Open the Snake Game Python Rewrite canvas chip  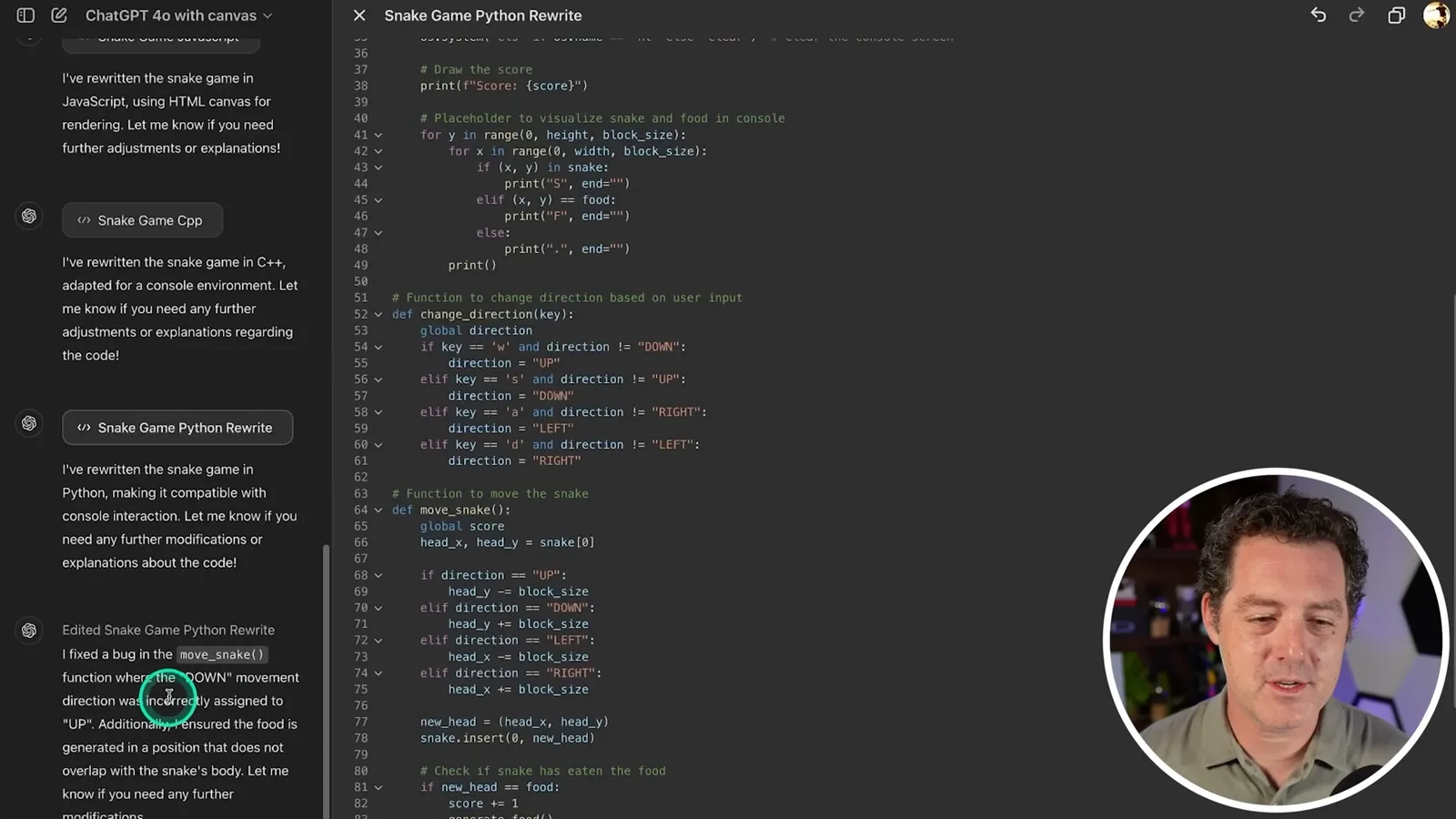(x=177, y=428)
